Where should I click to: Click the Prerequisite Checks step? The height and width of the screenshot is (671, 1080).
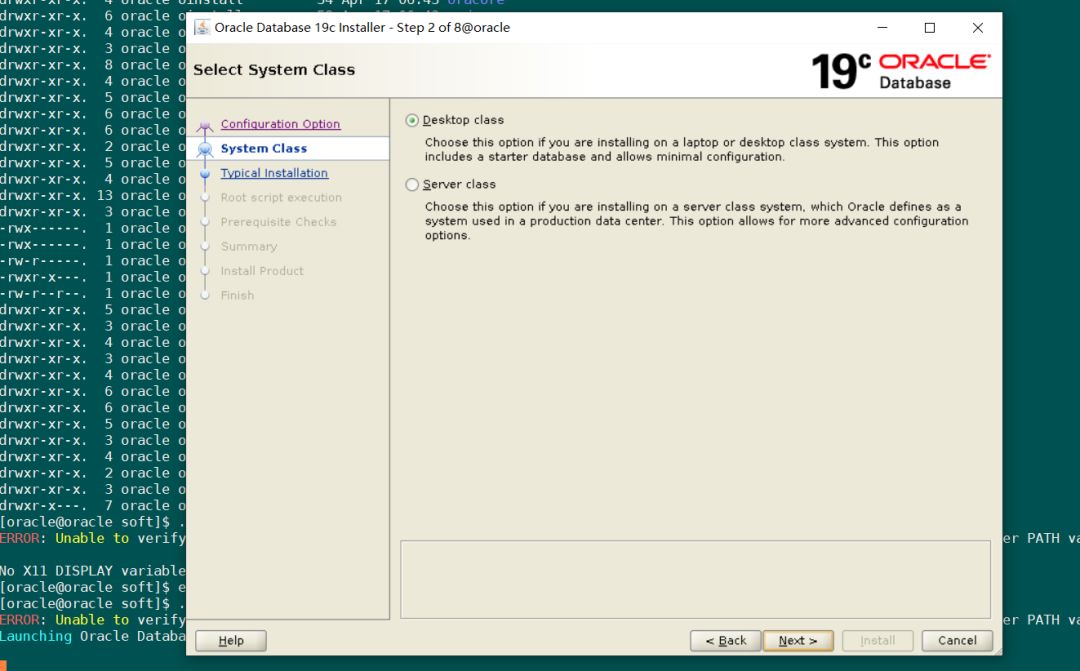point(278,222)
